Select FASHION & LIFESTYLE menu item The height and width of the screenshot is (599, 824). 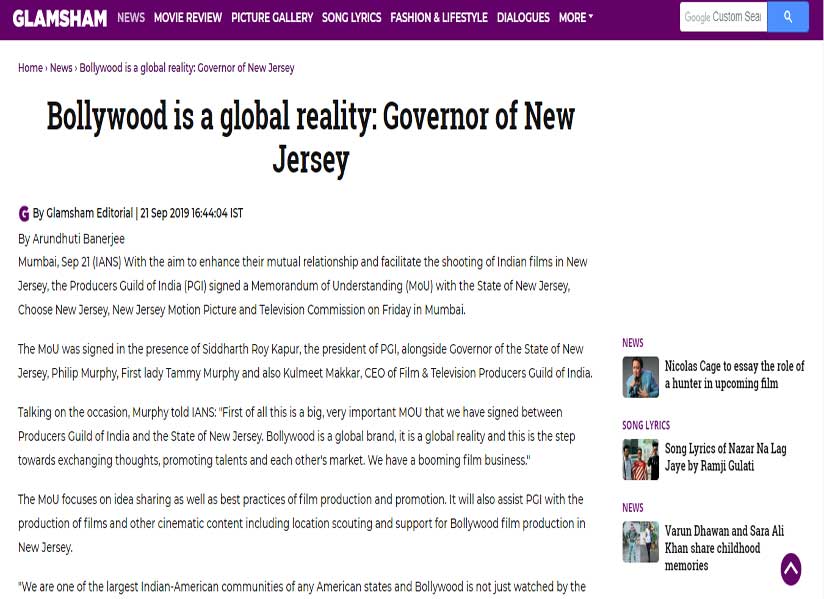point(439,17)
